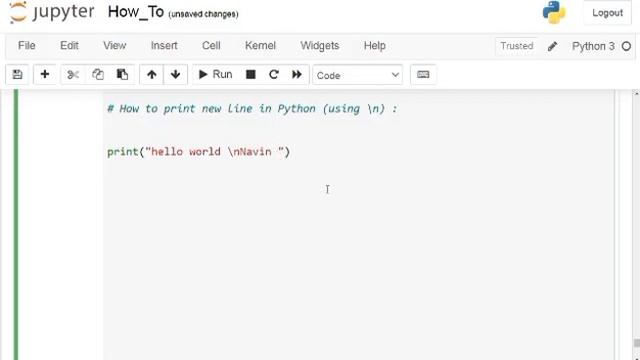The width and height of the screenshot is (640, 360).
Task: Open the cell type Code dropdown
Action: [x=358, y=76]
